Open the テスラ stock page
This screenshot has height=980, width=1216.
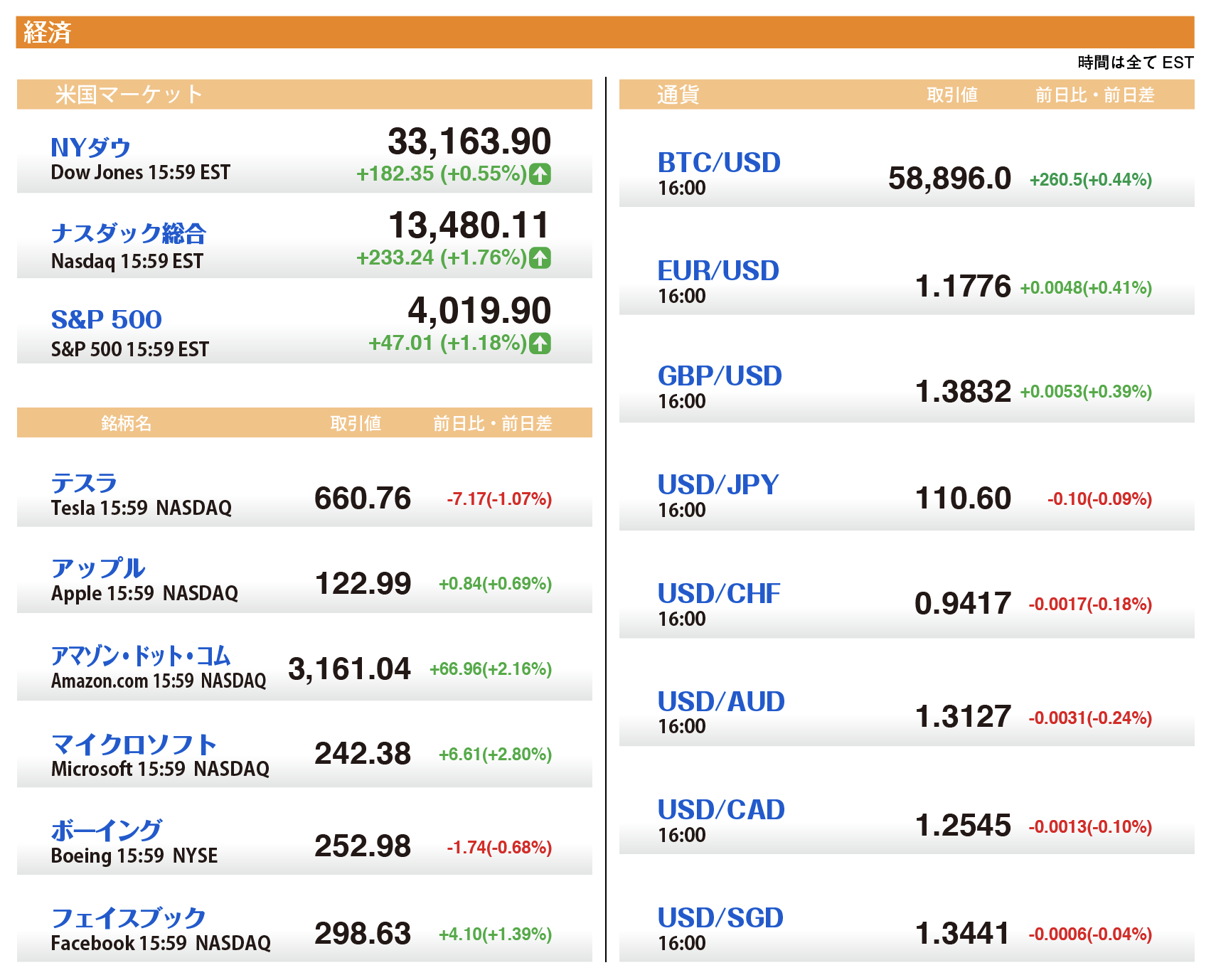(84, 483)
